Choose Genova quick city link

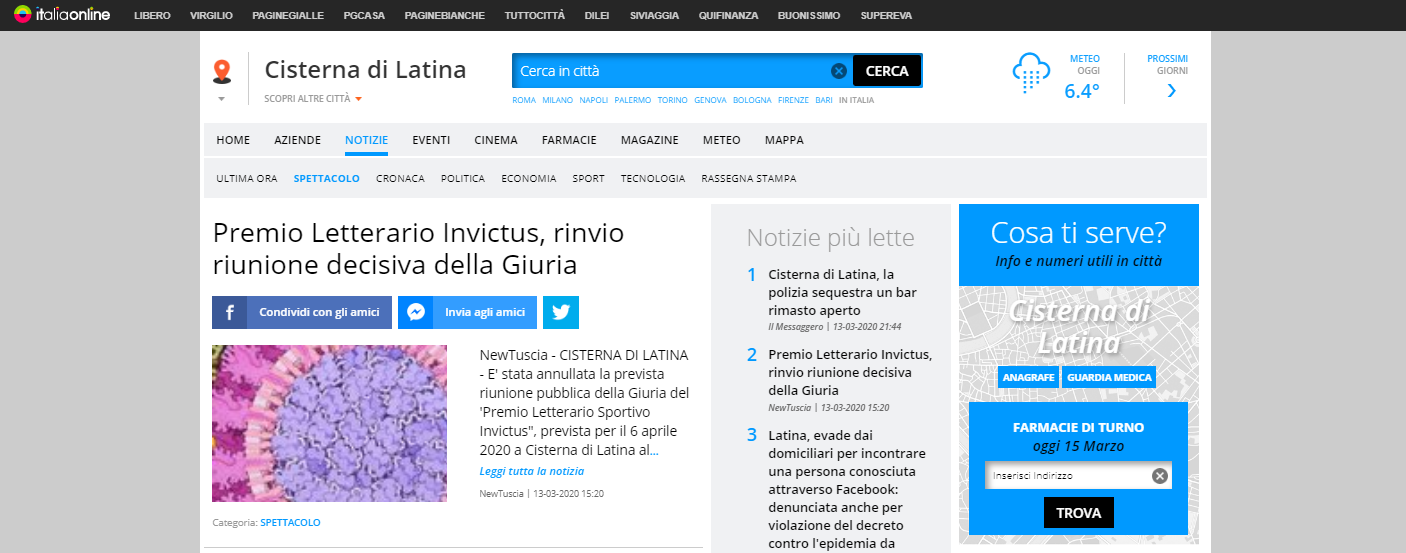pyautogui.click(x=710, y=100)
